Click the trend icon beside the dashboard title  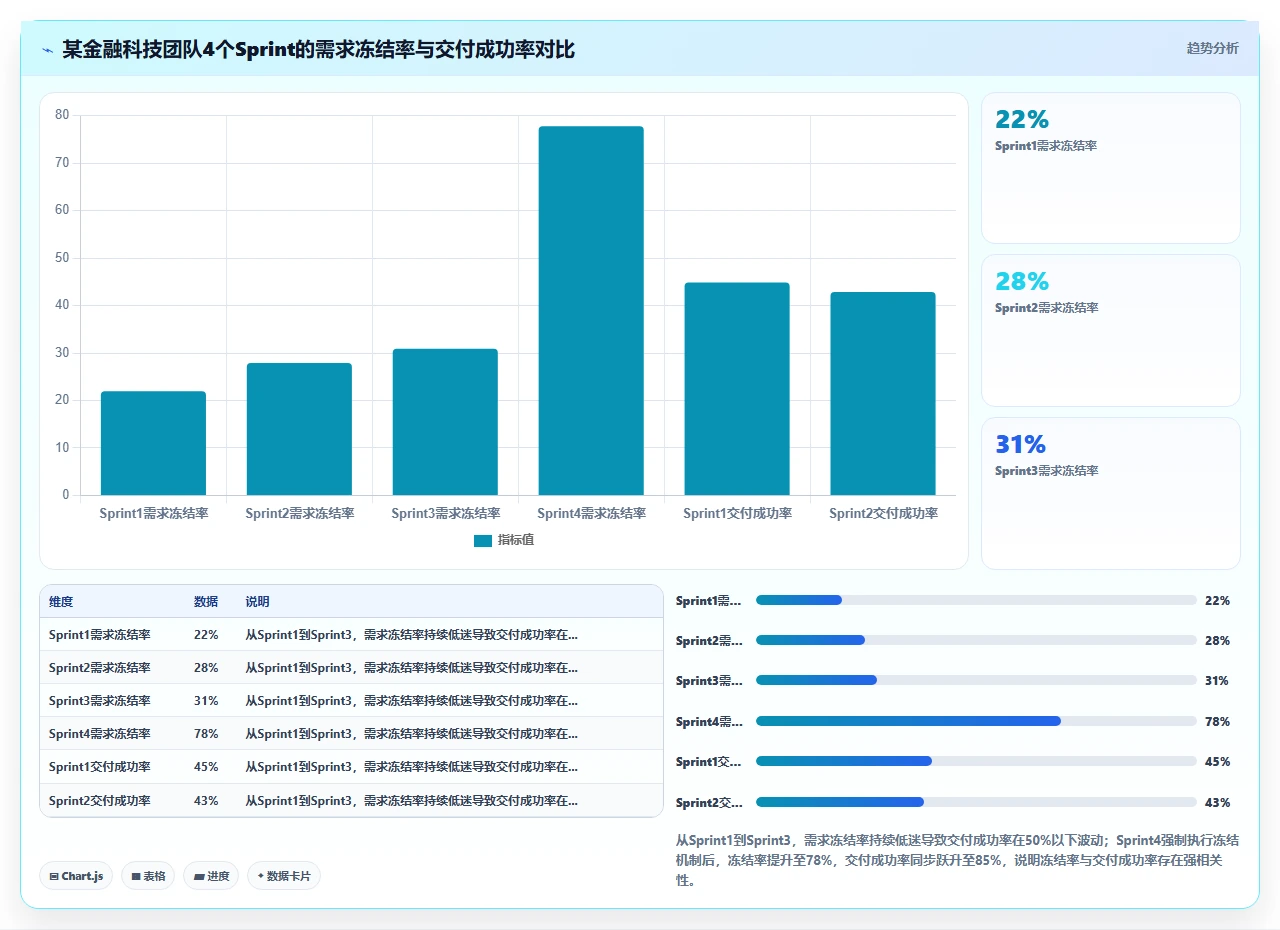pos(47,49)
